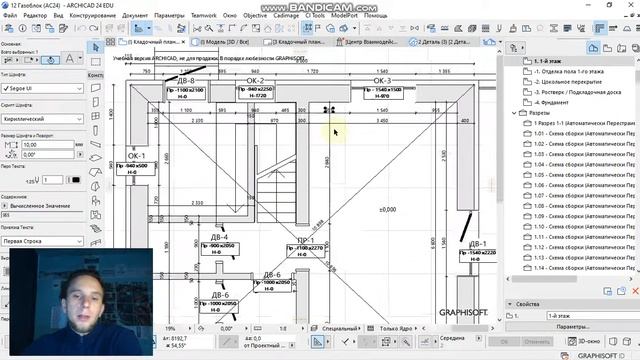
Task: Select the Marquee tool below the Arrow tool
Action: (x=96, y=62)
